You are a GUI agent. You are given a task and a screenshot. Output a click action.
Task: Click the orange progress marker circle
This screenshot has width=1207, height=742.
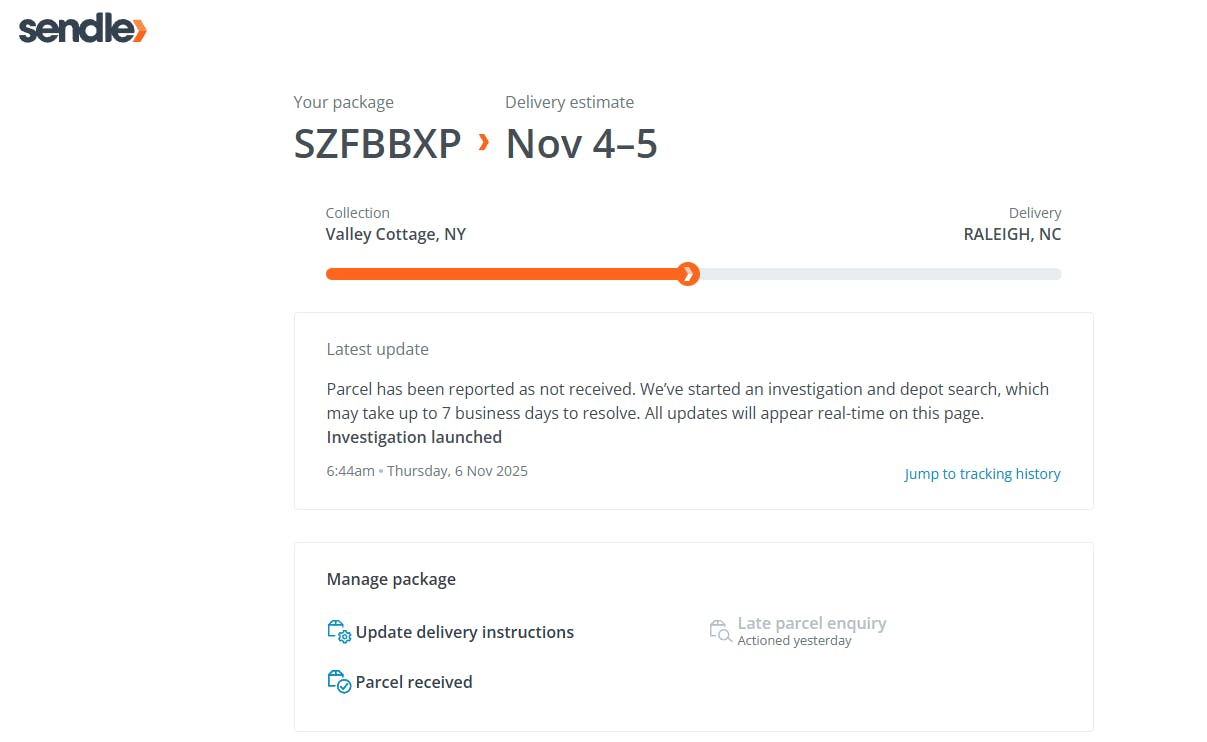click(687, 274)
